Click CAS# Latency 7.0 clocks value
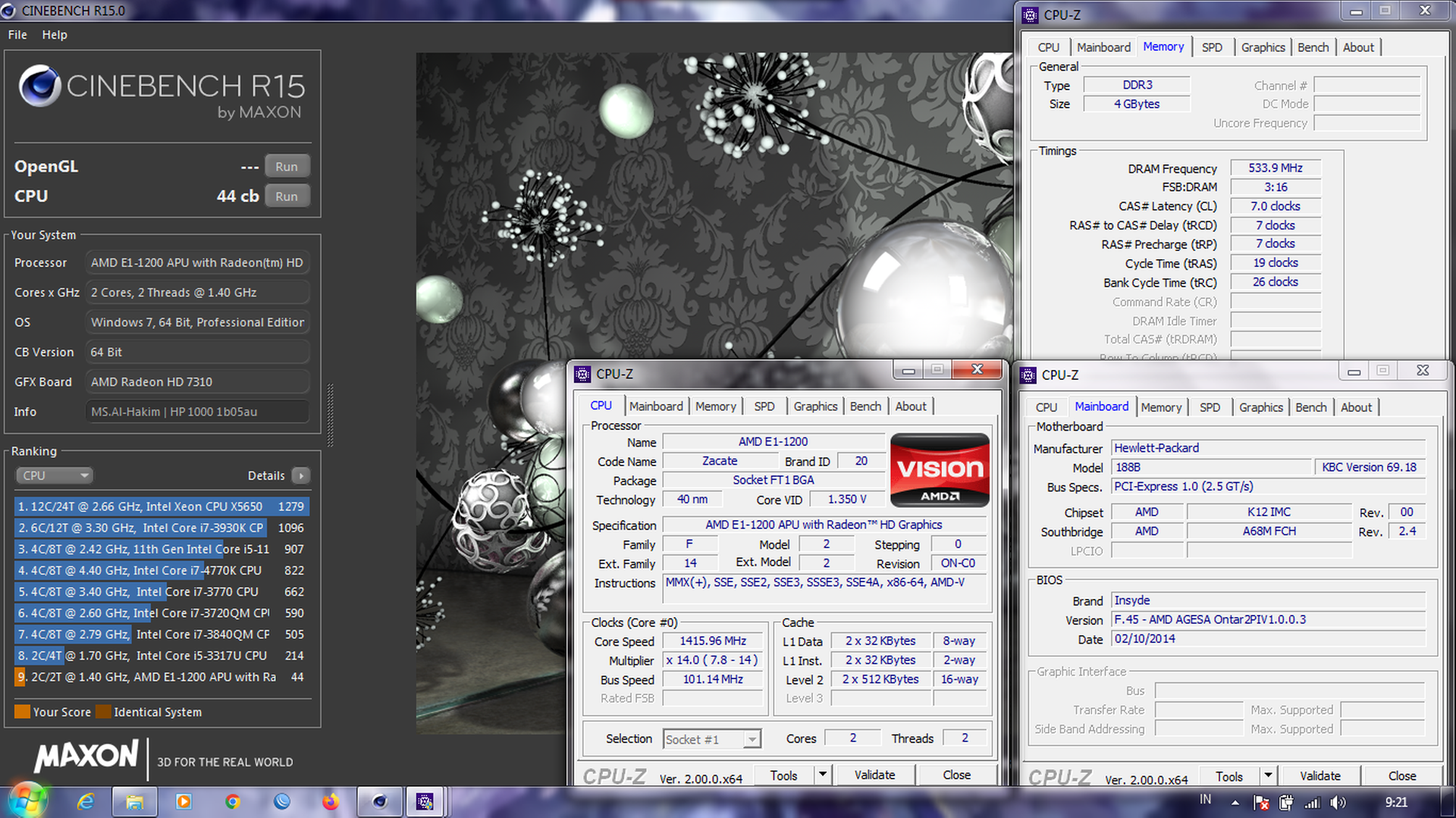This screenshot has width=1456, height=818. point(1275,206)
